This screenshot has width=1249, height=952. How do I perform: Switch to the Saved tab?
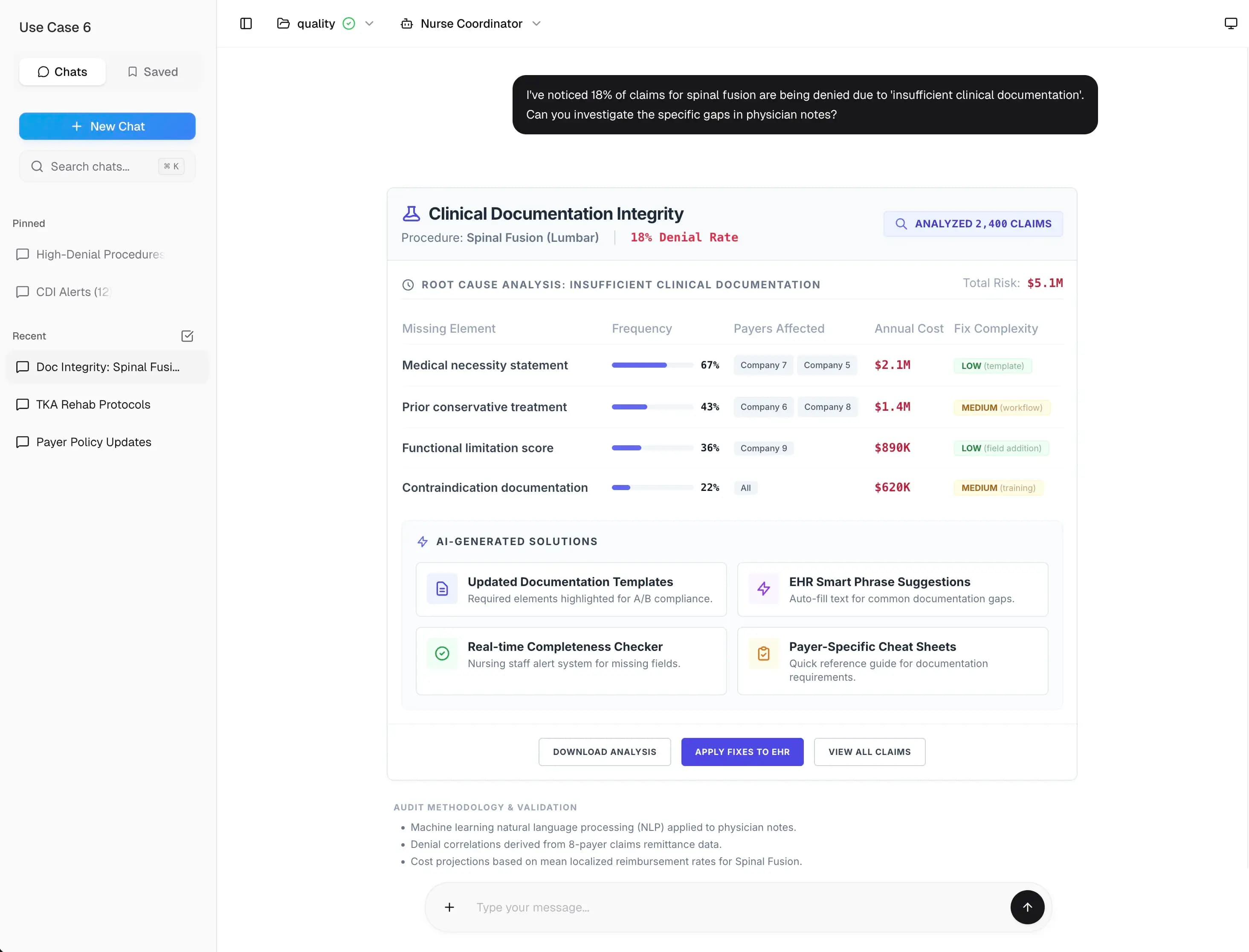tap(152, 71)
